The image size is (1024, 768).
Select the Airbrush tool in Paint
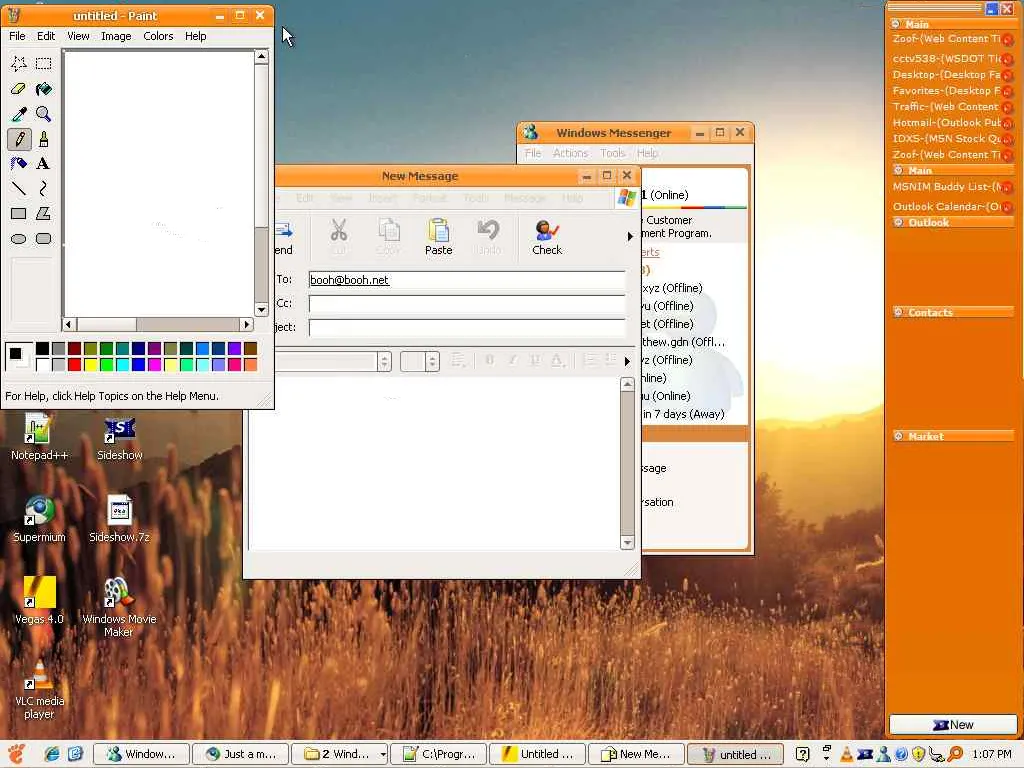pos(19,163)
